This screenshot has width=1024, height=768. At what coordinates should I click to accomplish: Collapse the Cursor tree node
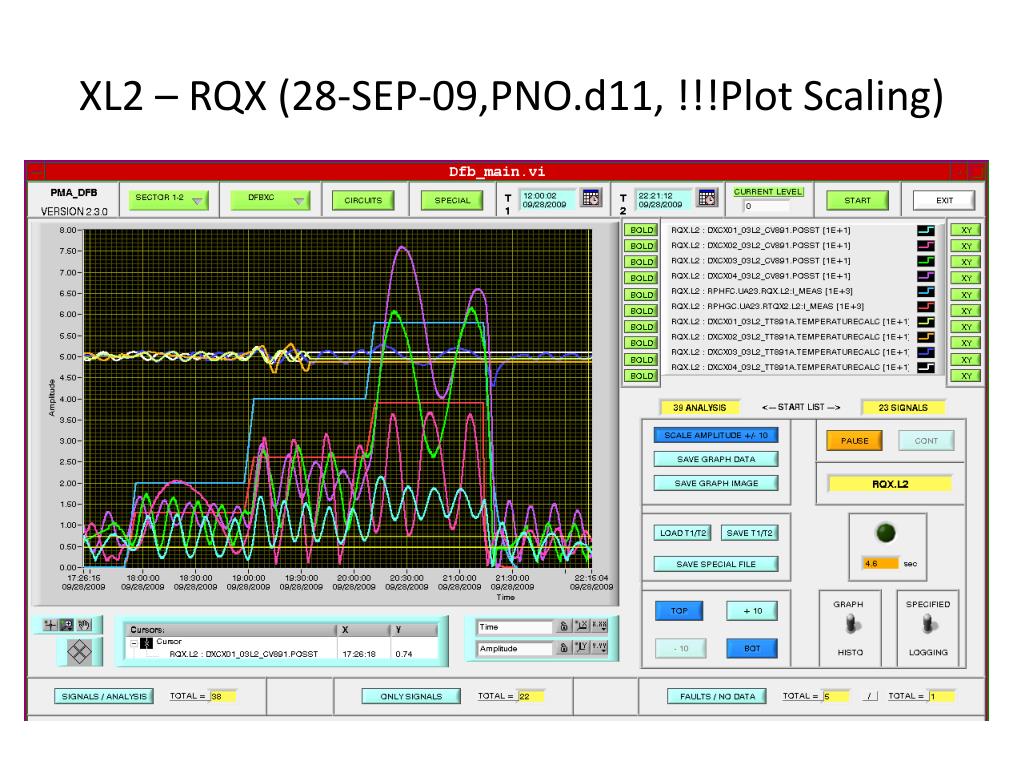[x=134, y=643]
